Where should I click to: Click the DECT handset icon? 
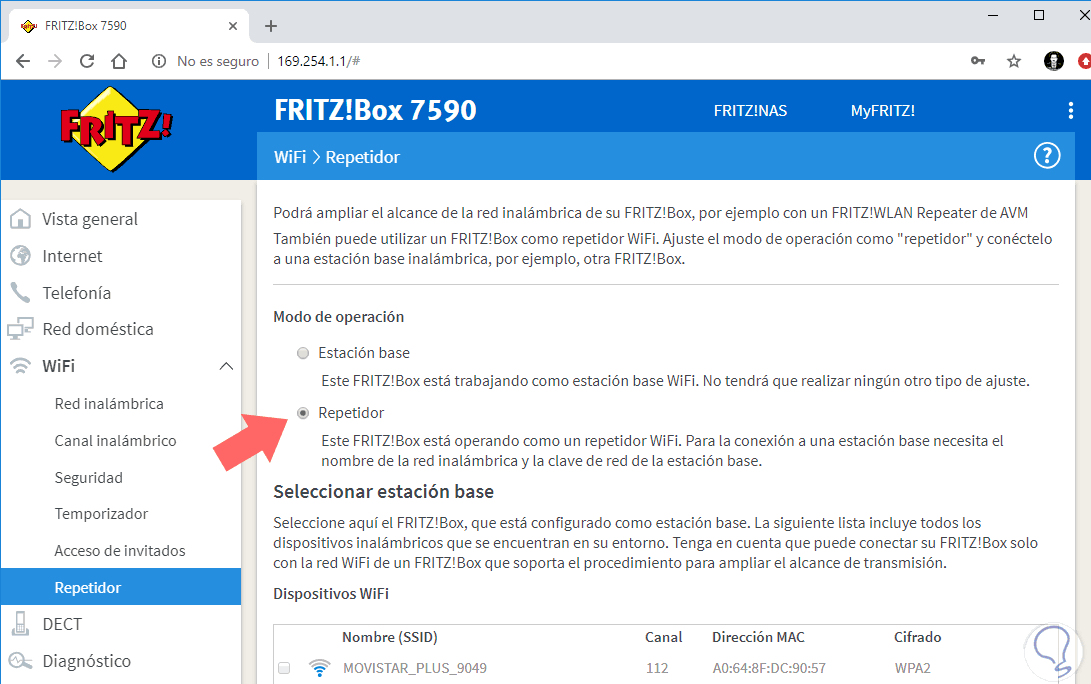click(20, 623)
